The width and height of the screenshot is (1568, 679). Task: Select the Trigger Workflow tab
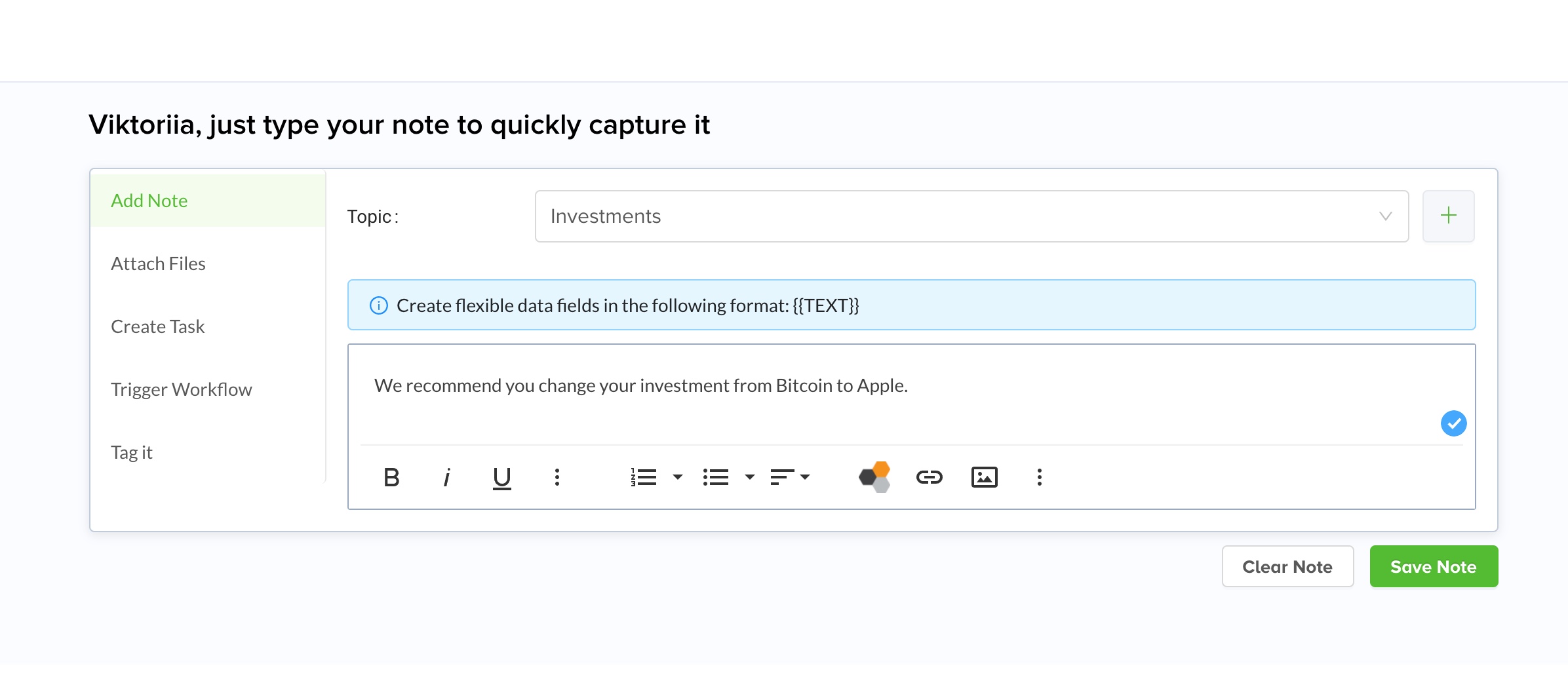coord(181,389)
